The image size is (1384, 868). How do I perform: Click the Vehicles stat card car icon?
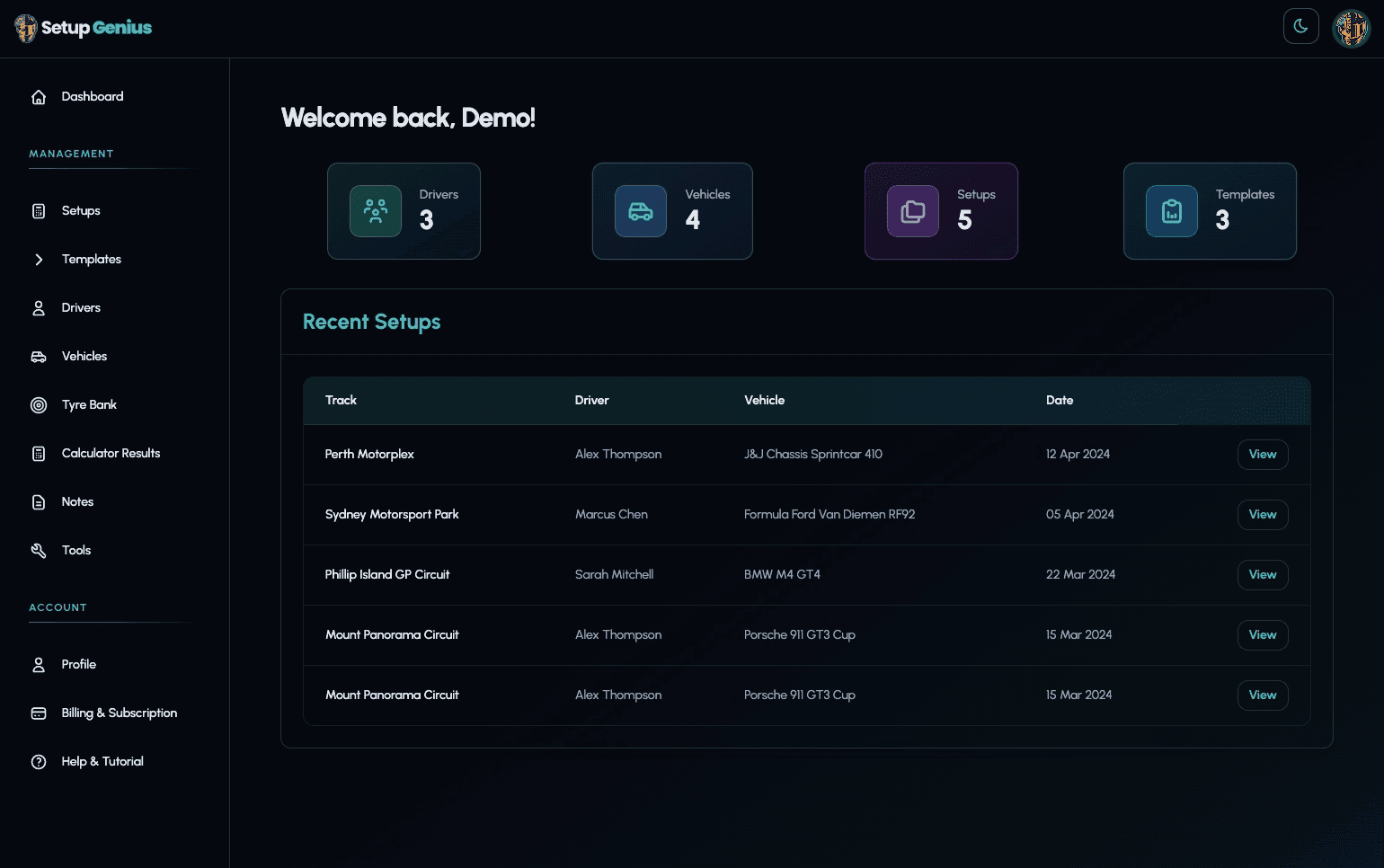coord(641,211)
